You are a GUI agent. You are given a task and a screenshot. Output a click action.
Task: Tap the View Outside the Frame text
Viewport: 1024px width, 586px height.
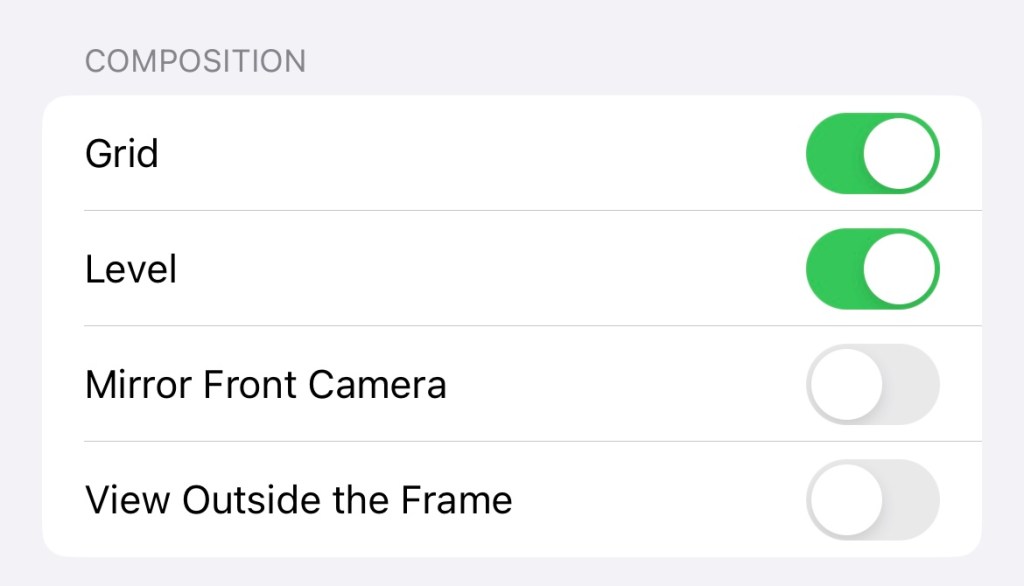299,499
